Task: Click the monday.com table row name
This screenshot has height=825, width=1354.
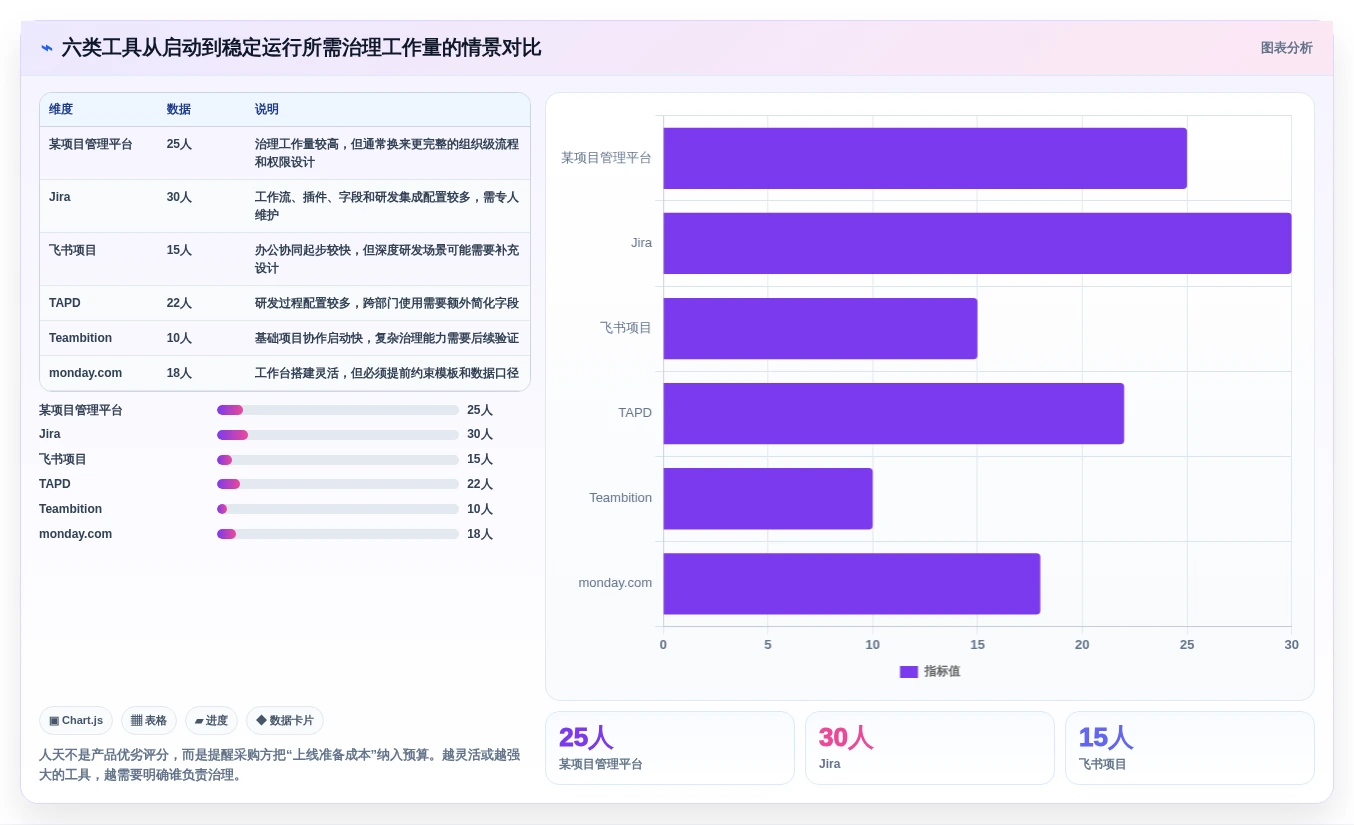Action: coord(86,373)
